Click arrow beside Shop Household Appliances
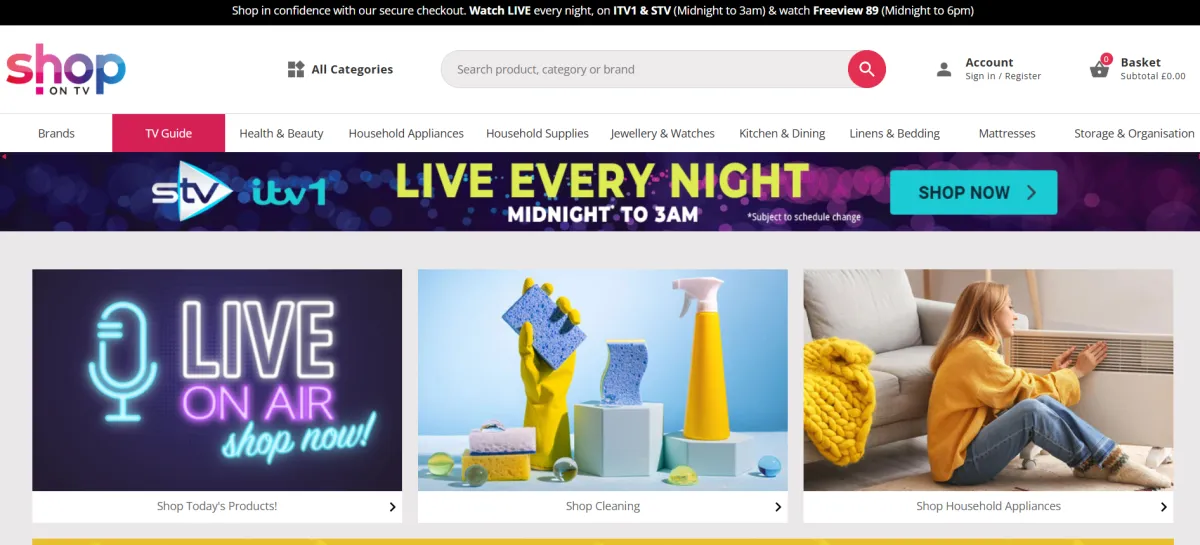Viewport: 1200px width, 545px height. 1163,507
